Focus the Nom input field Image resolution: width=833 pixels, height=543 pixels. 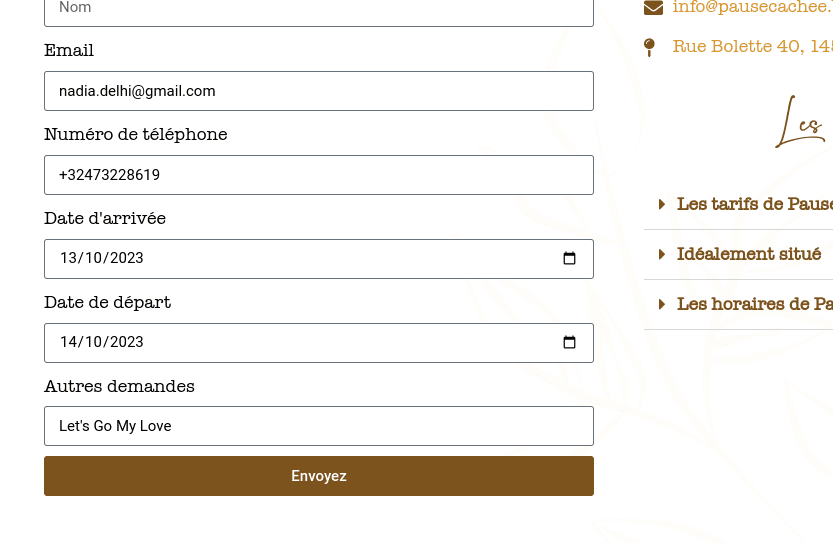[x=319, y=10]
